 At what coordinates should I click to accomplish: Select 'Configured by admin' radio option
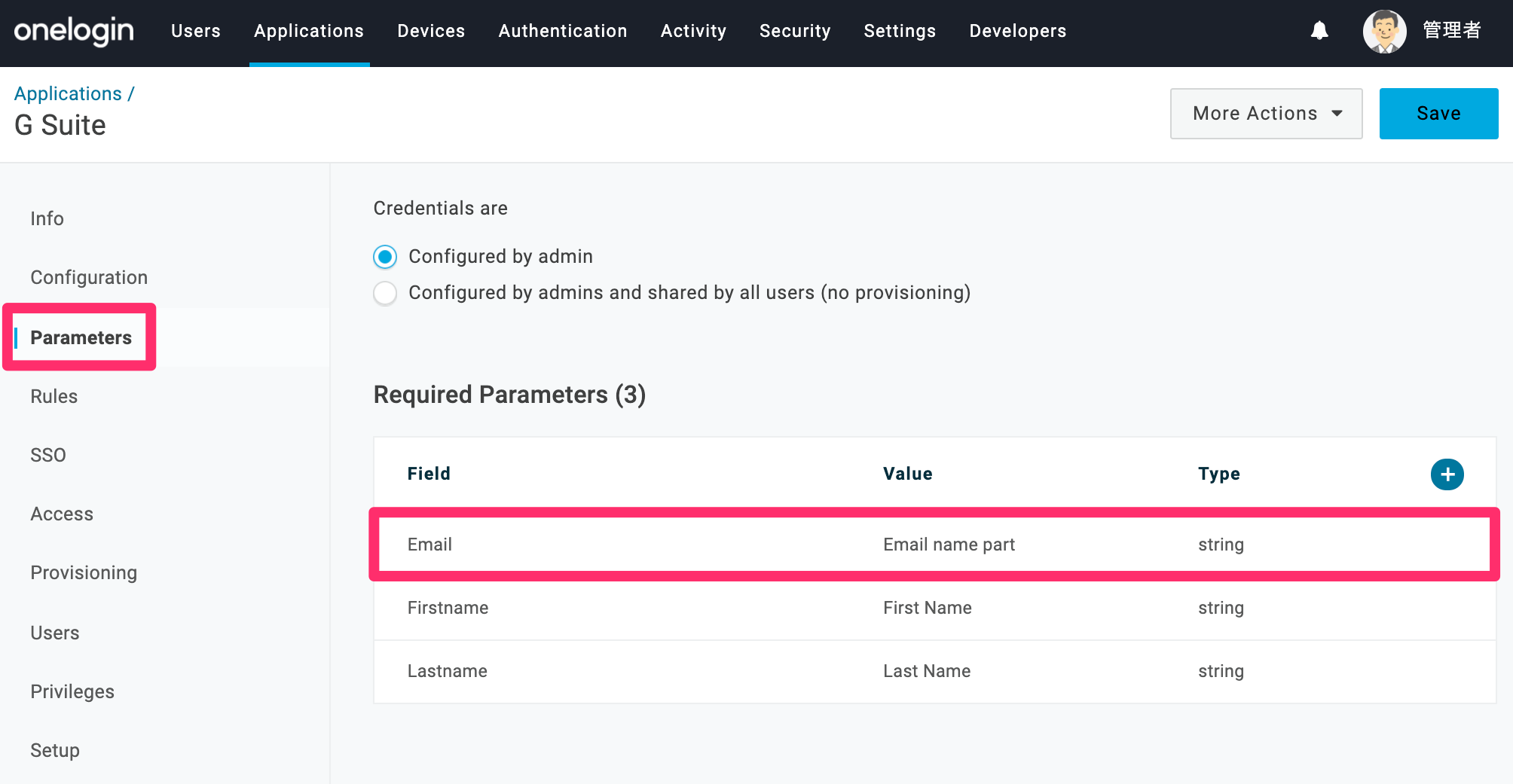pos(385,257)
